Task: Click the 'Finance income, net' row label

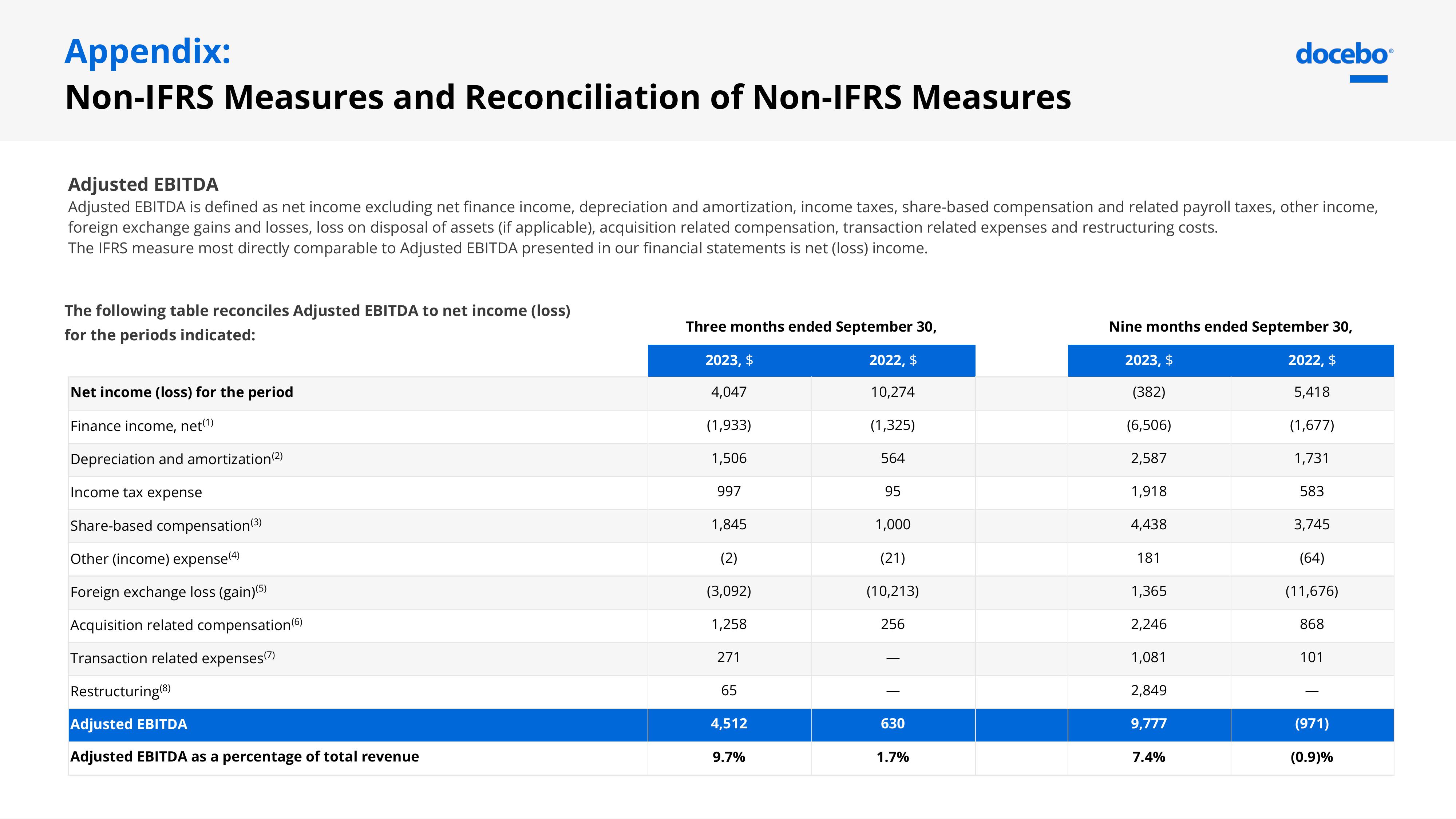Action: [142, 425]
